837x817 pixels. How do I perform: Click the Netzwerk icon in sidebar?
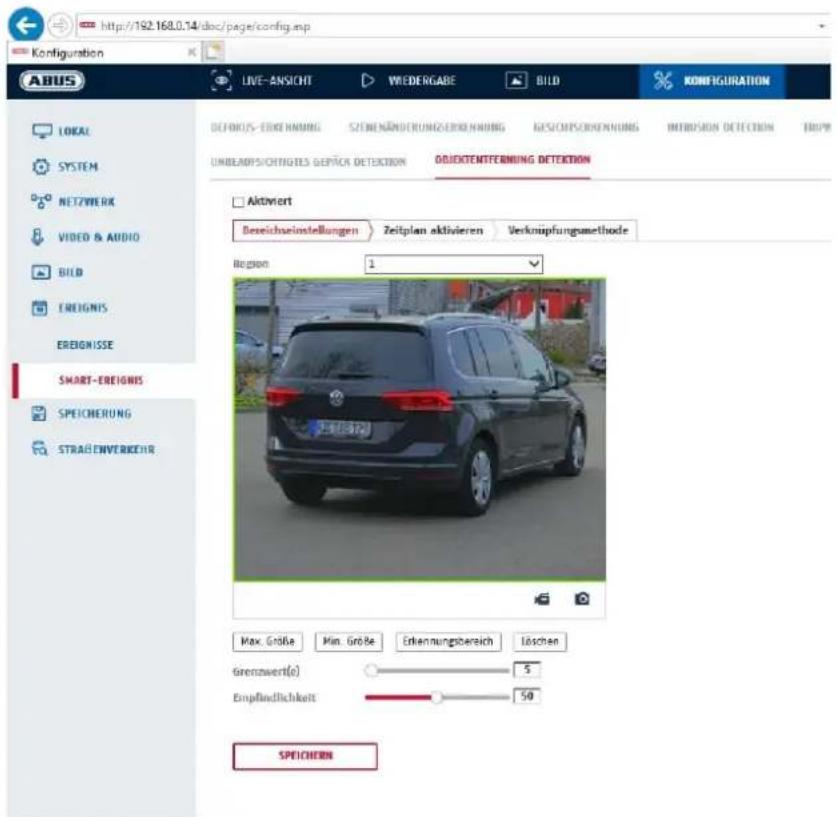(x=41, y=201)
